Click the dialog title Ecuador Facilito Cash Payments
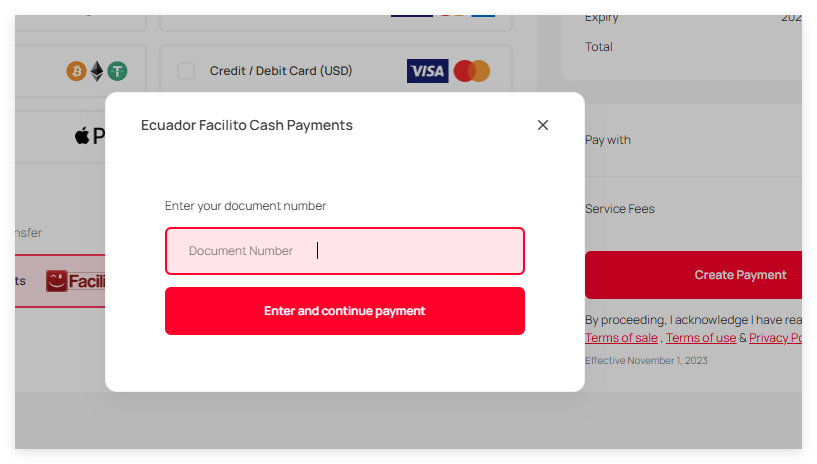Screen dimensions: 817x464 246,126
